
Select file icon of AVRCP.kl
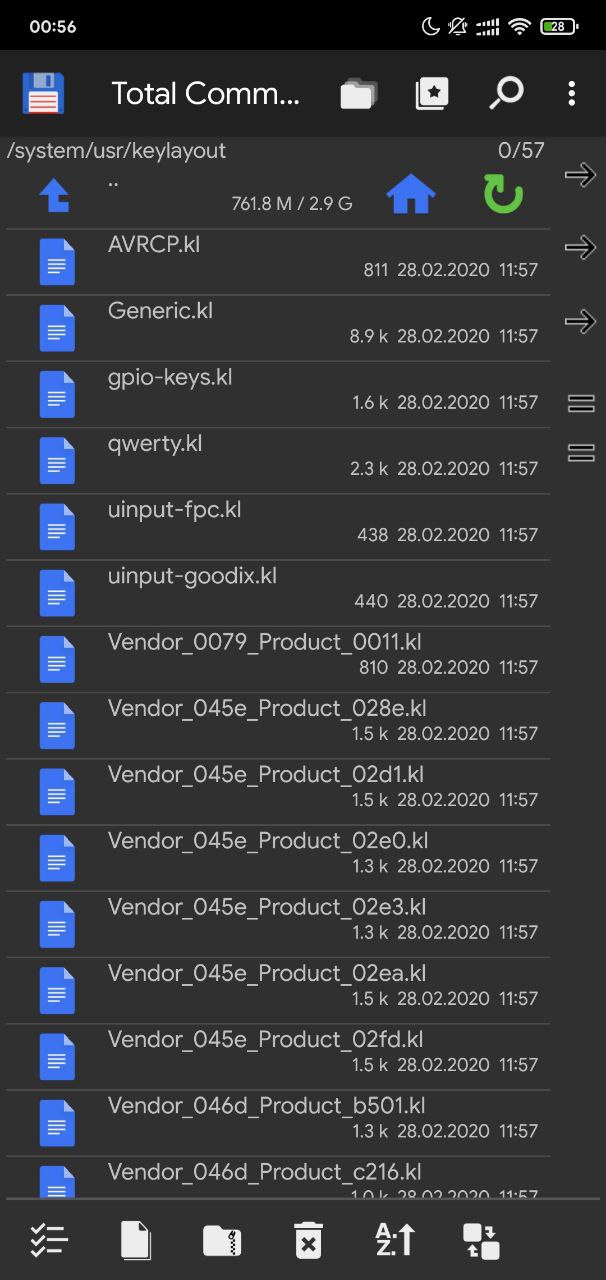coord(57,262)
